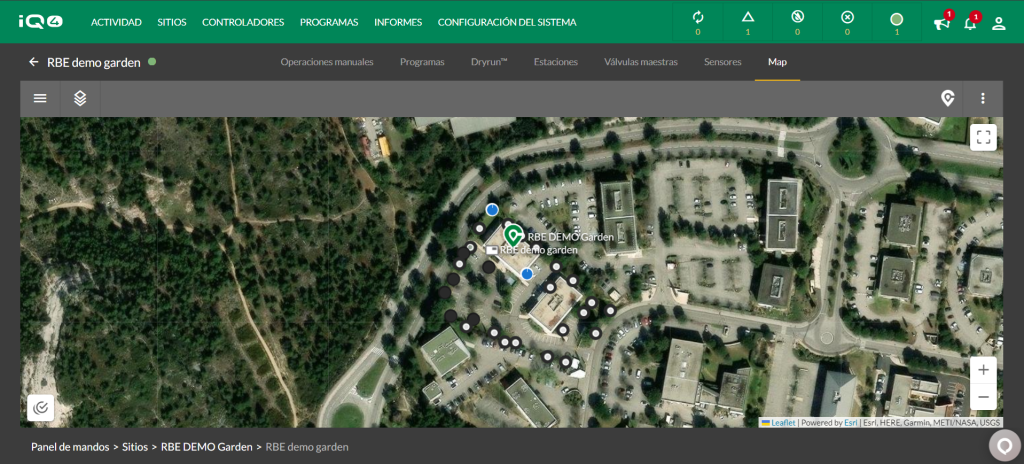Click the checkmark button at map corner
Viewport: 1024px width, 464px height.
coord(40,408)
